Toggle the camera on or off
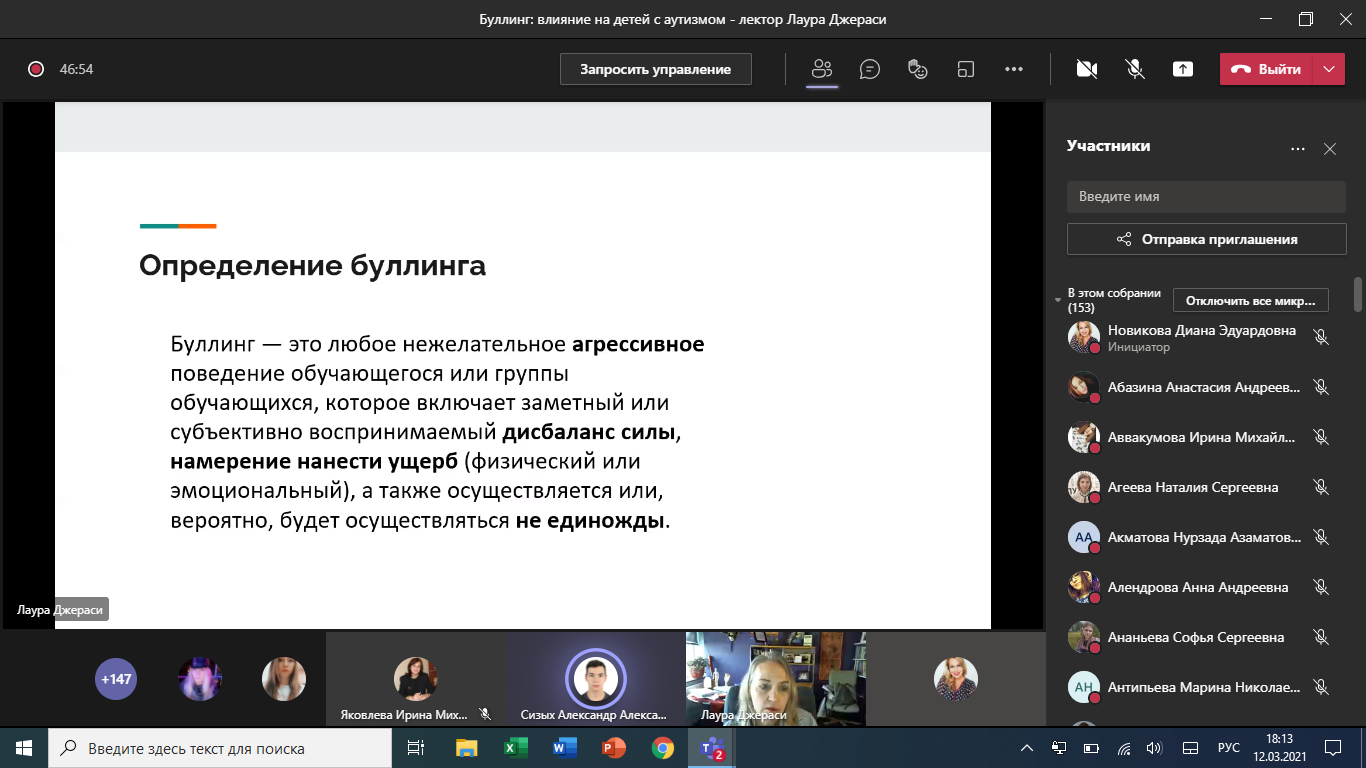This screenshot has width=1366, height=768. [1087, 69]
